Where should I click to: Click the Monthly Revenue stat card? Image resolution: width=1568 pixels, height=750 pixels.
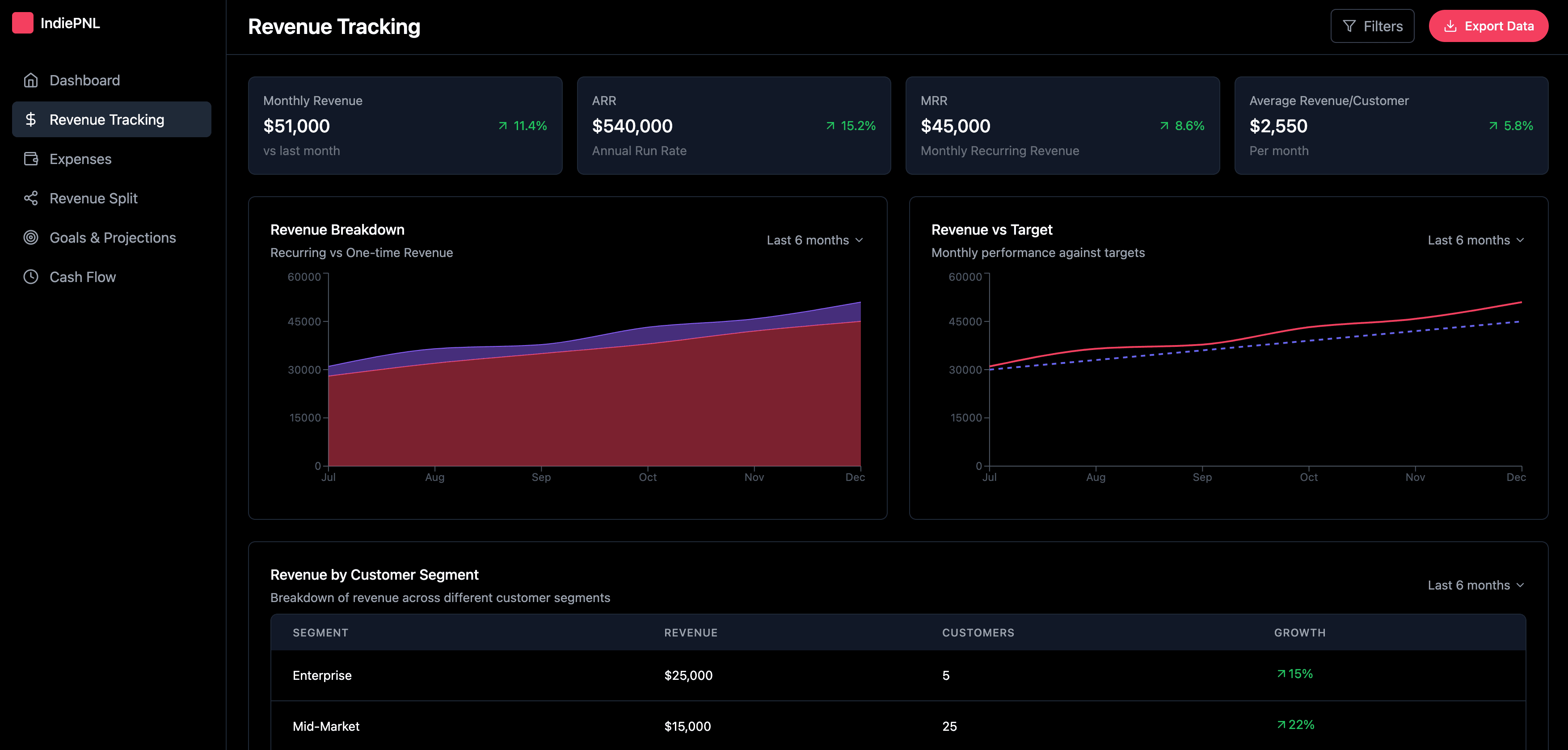click(405, 126)
